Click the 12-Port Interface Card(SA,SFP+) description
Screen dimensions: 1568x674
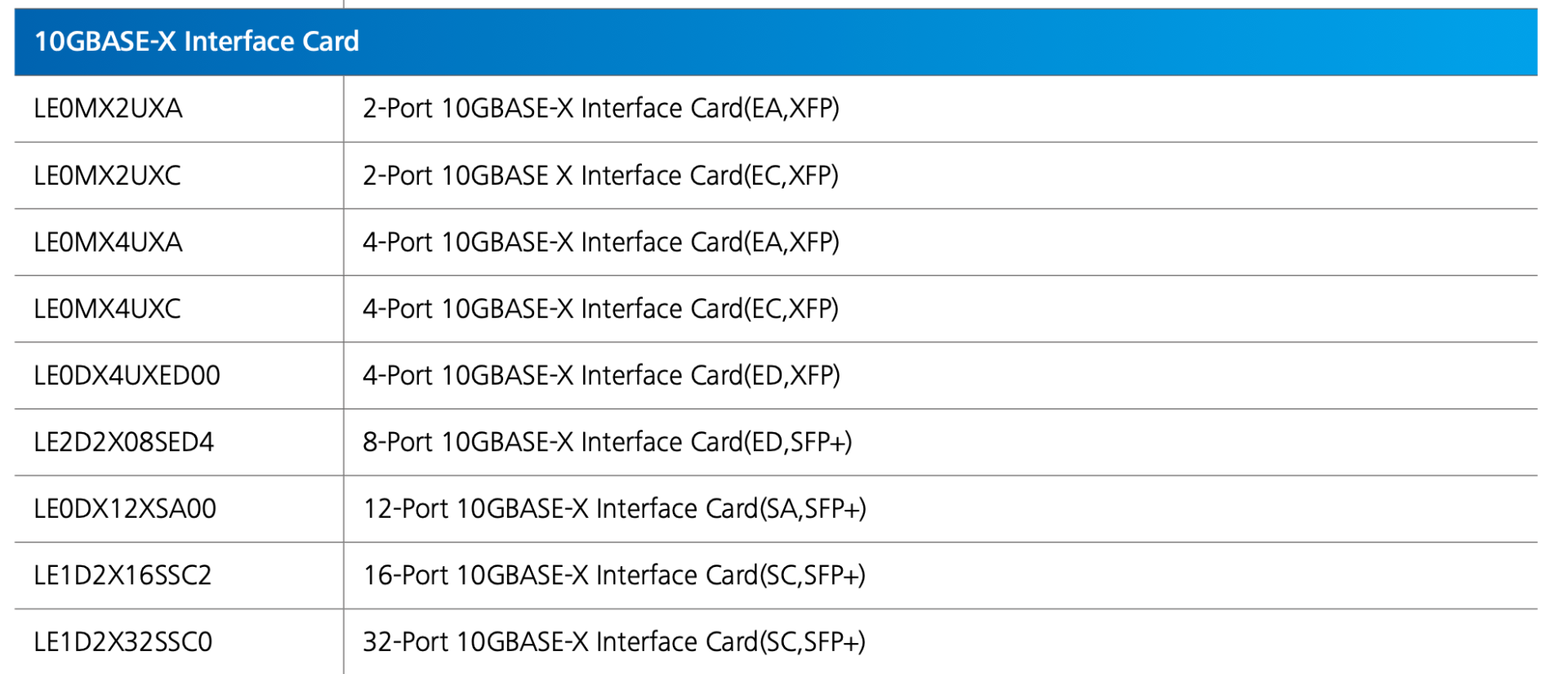click(x=614, y=509)
